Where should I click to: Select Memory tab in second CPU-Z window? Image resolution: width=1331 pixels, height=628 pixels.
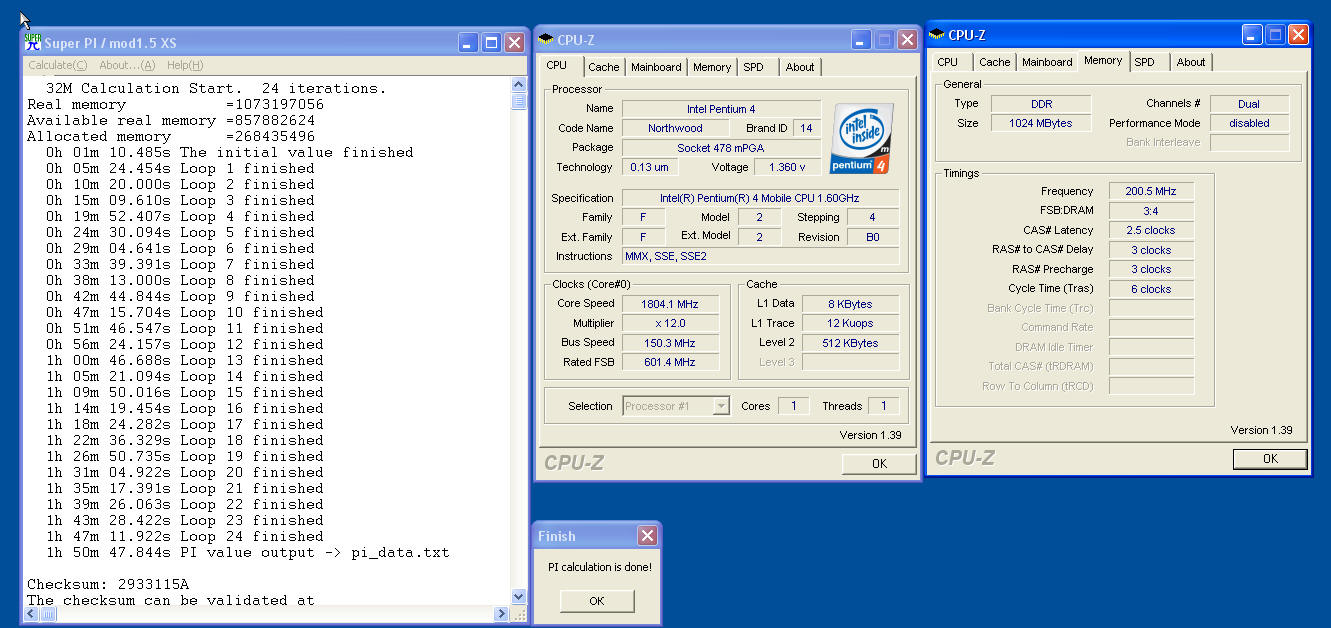click(x=1103, y=60)
